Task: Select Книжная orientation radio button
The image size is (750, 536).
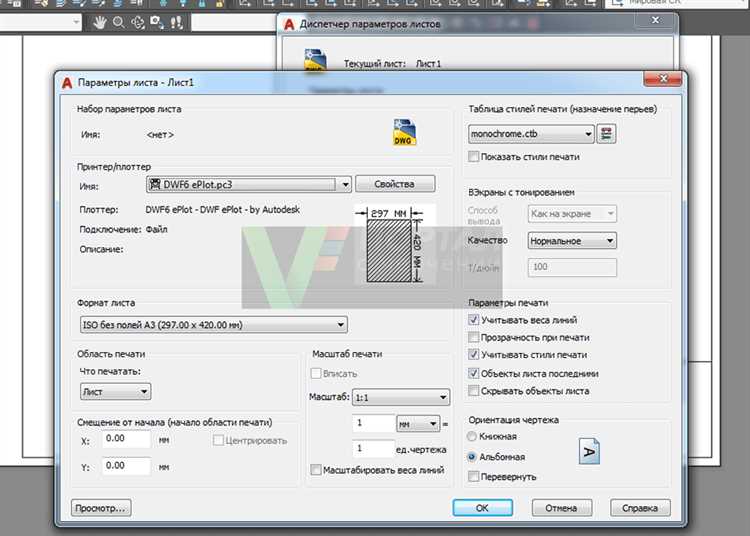Action: 473,437
